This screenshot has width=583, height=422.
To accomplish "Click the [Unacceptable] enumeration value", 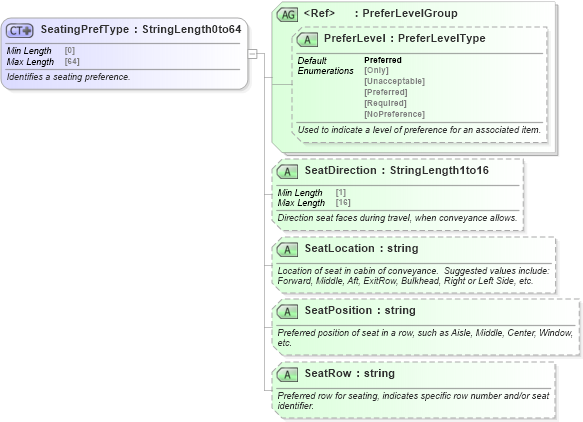I will pyautogui.click(x=394, y=81).
